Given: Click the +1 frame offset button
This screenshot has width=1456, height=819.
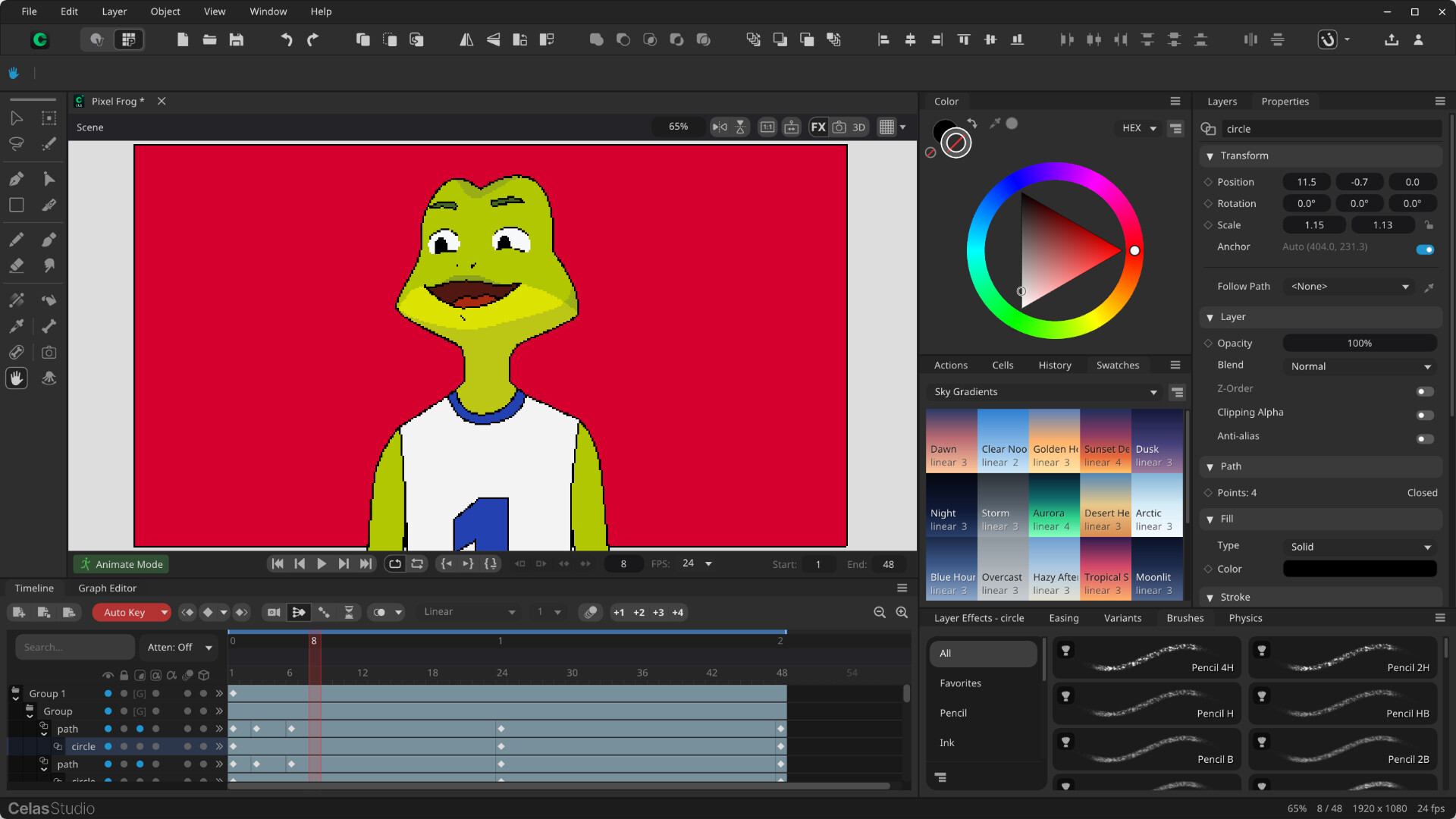Looking at the screenshot, I should 619,612.
